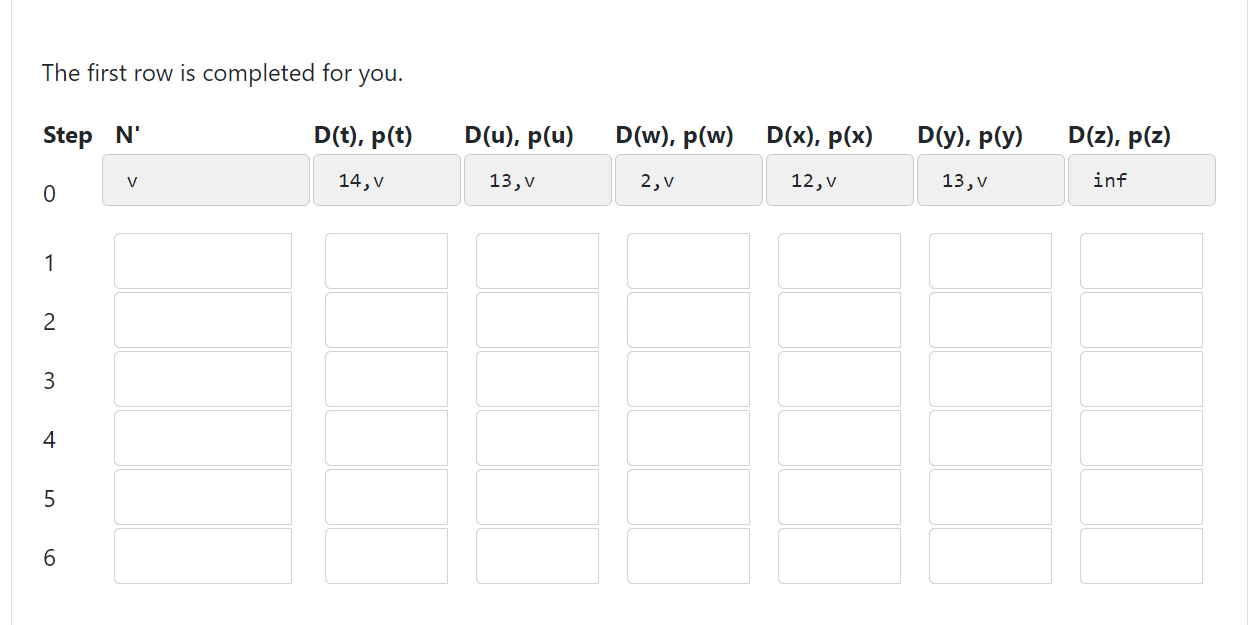Image resolution: width=1252 pixels, height=625 pixels.
Task: Click the D(w), p(w) cell for step 1
Action: click(688, 261)
